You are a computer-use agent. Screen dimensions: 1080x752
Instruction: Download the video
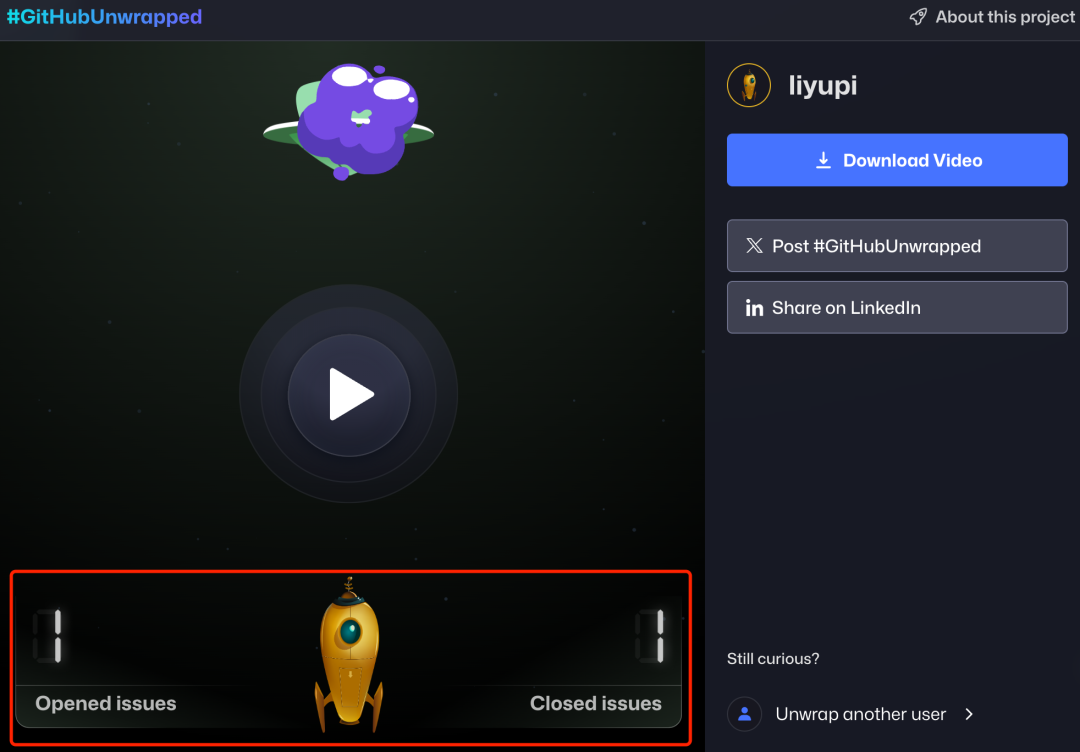[897, 160]
